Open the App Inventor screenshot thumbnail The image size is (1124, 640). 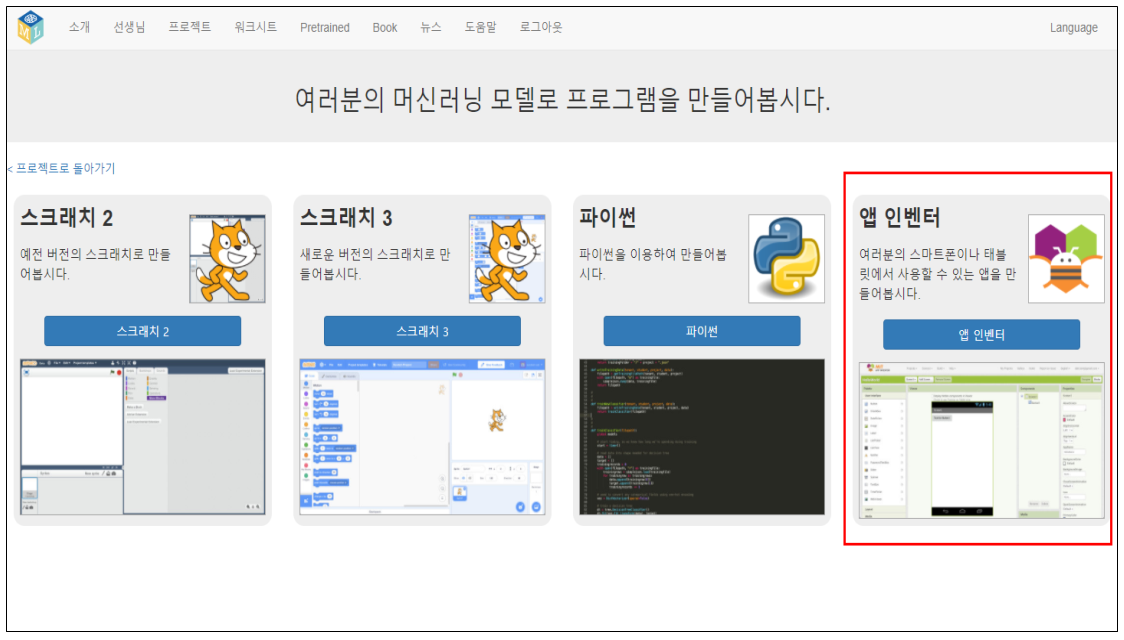[981, 441]
